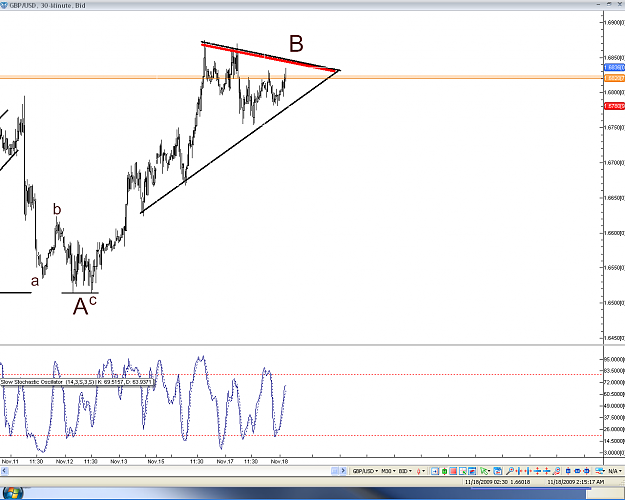625x500 pixels.
Task: Click the small 'c' label beside A
Action: click(93, 301)
